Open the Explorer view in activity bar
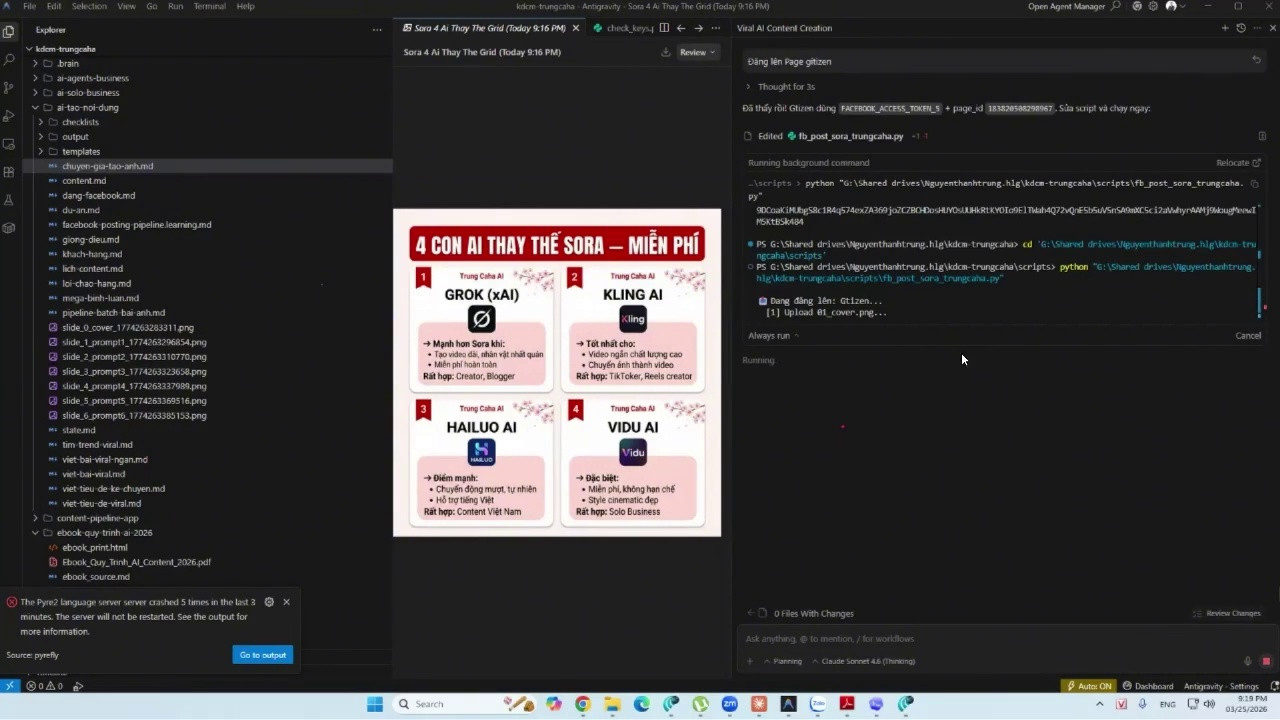 tap(9, 31)
